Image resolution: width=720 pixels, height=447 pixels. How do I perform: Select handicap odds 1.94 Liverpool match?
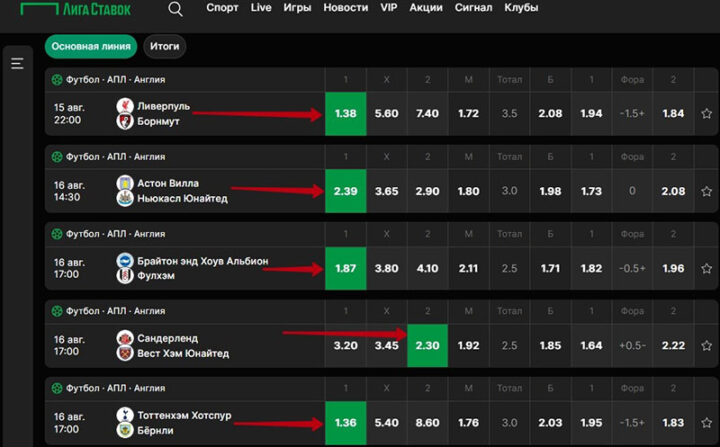point(591,114)
